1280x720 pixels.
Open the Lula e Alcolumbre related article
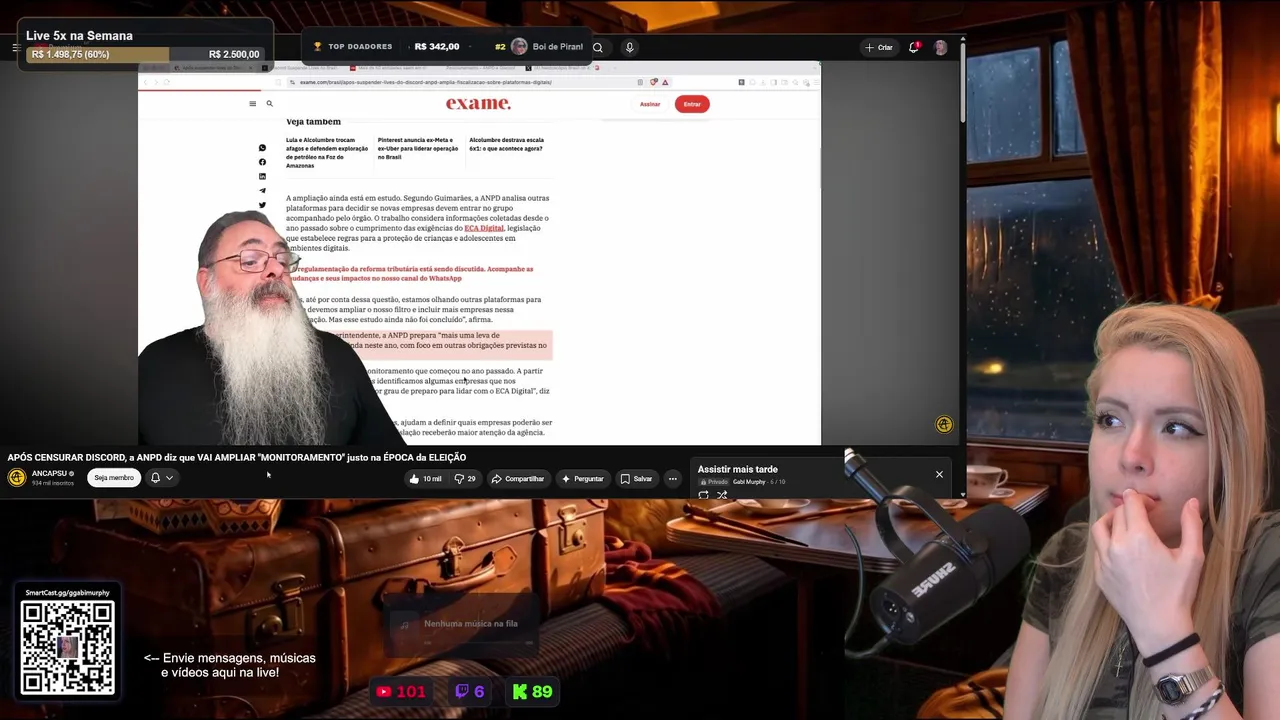click(325, 153)
